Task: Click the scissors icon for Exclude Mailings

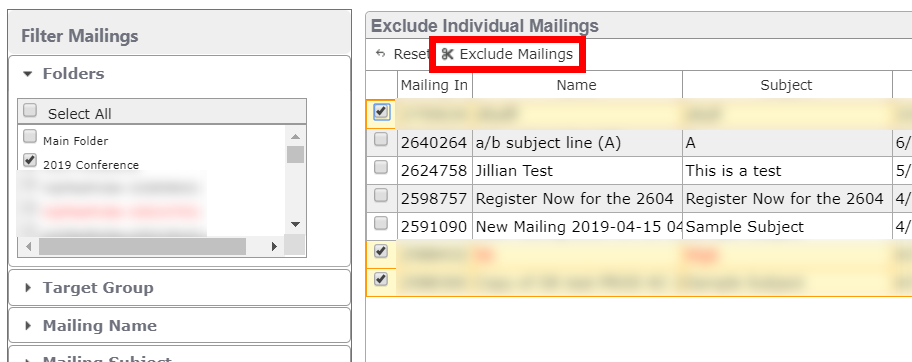Action: pos(447,54)
